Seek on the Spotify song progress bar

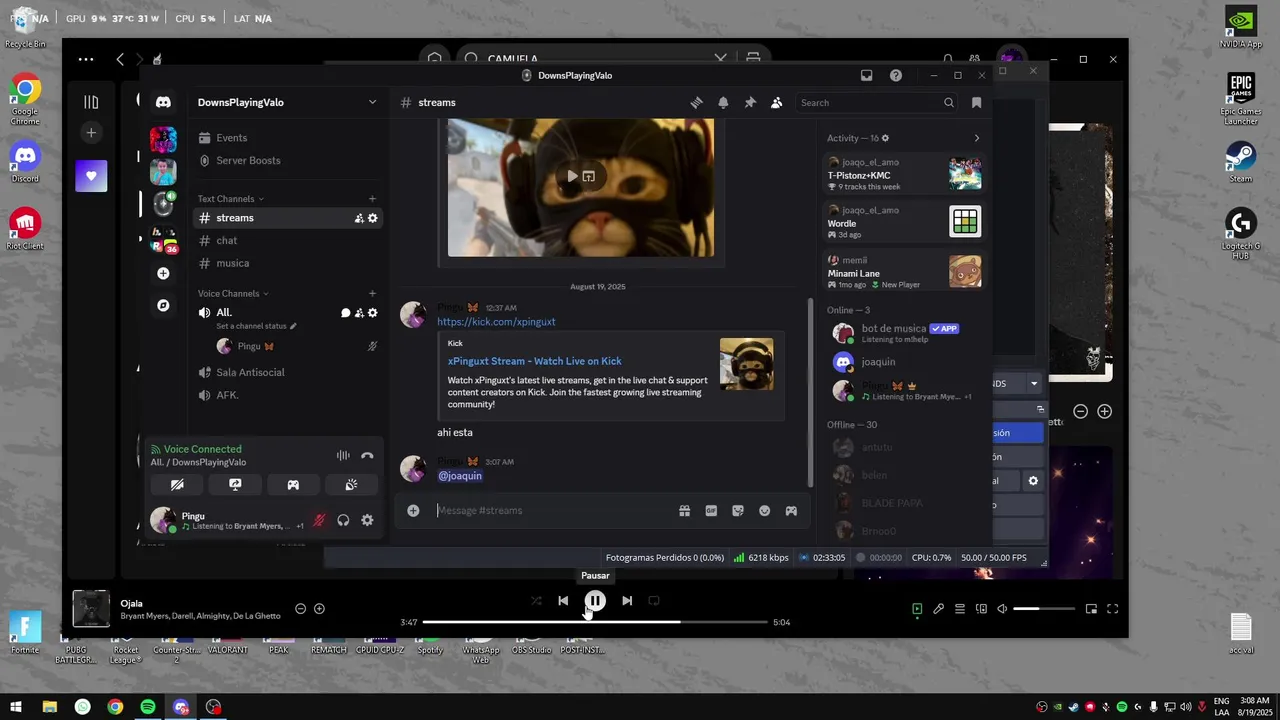(595, 622)
